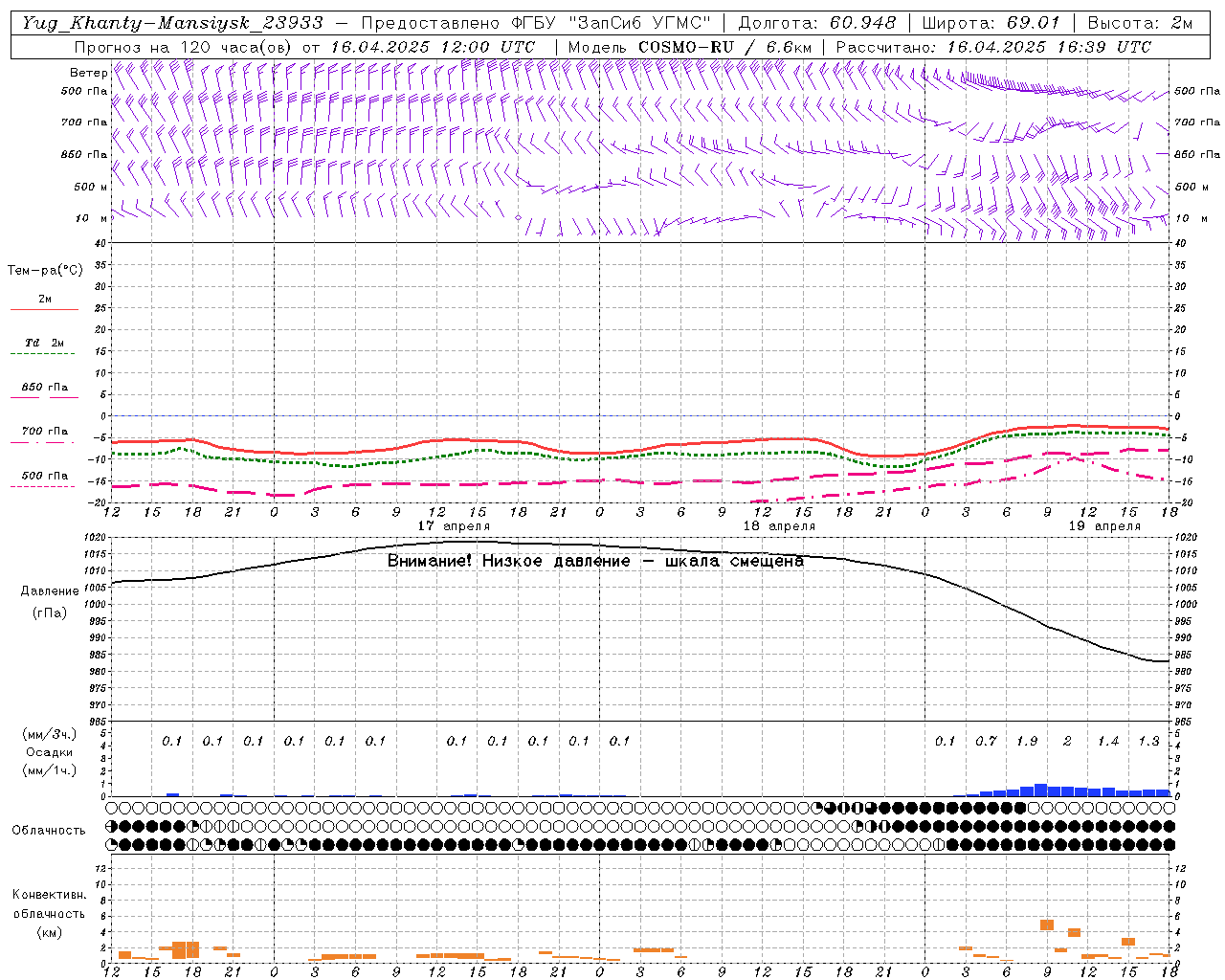Image resolution: width=1225 pixels, height=980 pixels.
Task: Click the '(мм/1ч.)' unit label
Action: pos(49,770)
